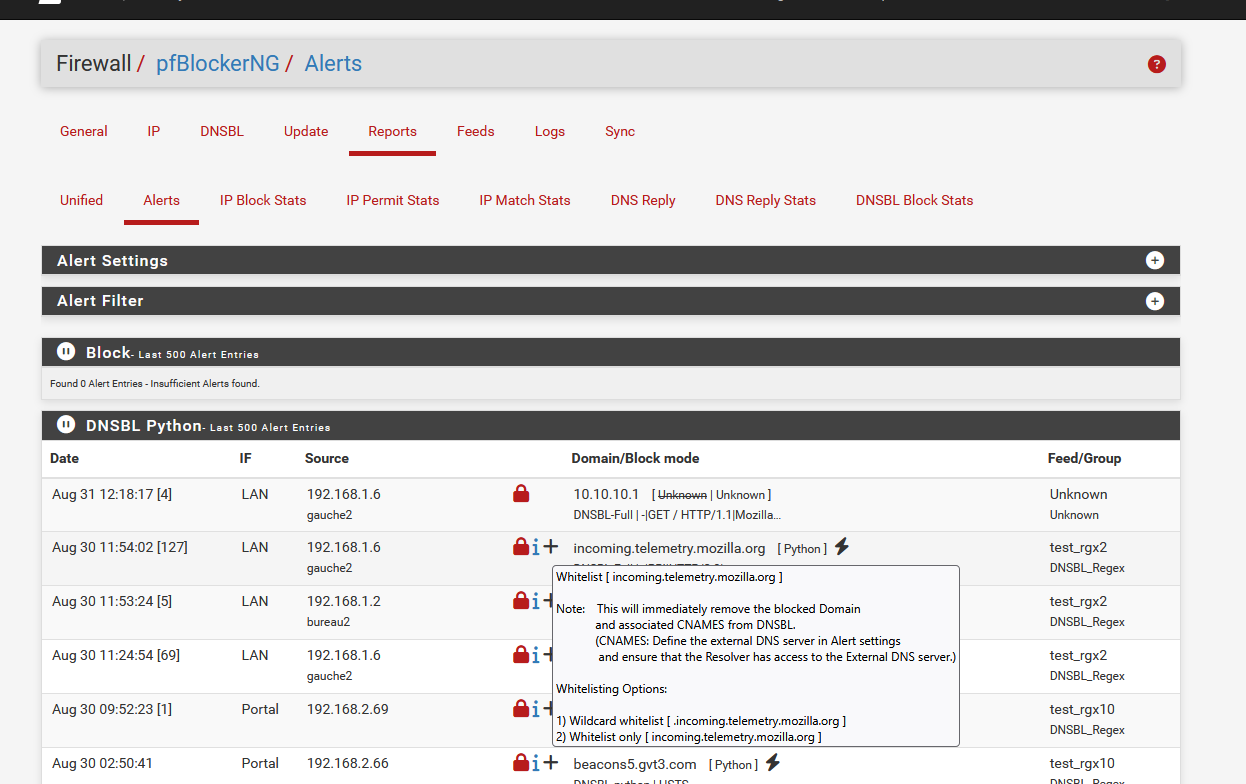1246x784 pixels.
Task: Click the IF column header
Action: (245, 458)
